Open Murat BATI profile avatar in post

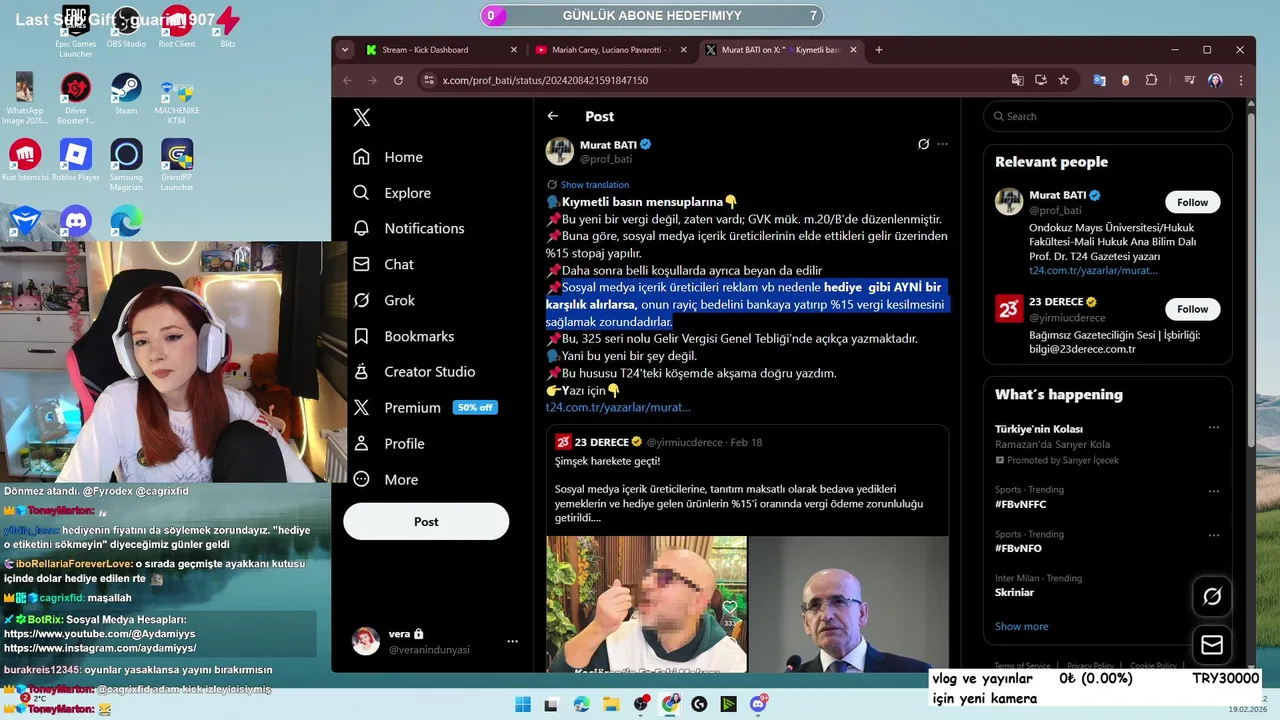pos(559,151)
